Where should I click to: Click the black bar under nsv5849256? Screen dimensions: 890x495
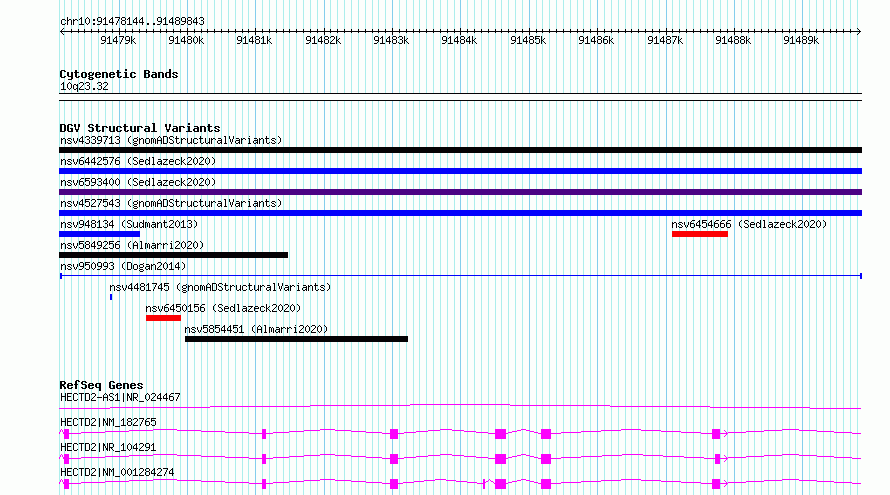173,255
